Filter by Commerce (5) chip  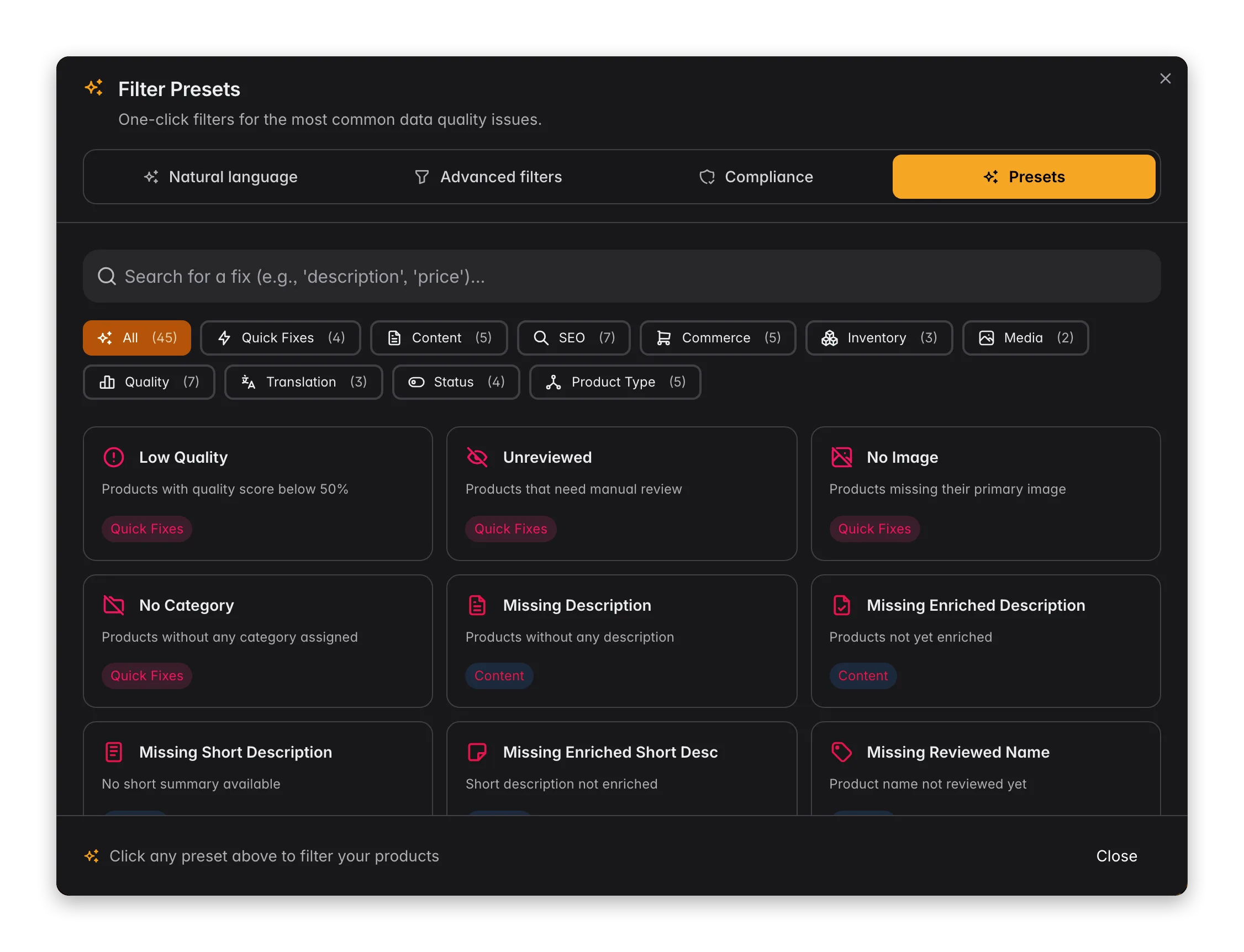pyautogui.click(x=718, y=339)
